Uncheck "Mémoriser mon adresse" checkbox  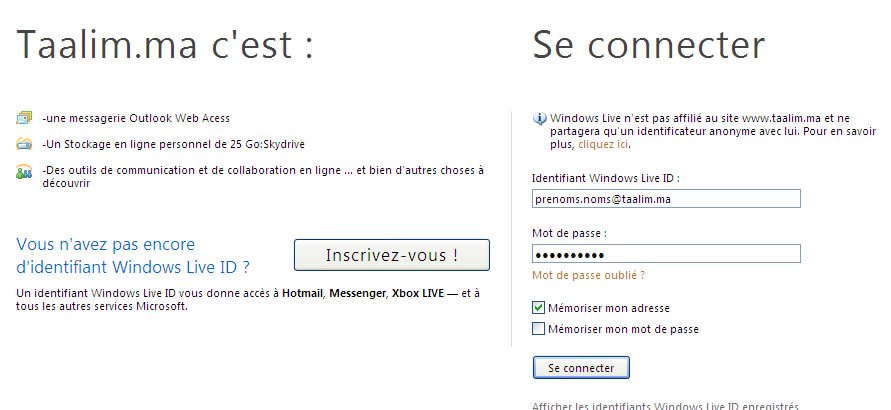click(539, 308)
